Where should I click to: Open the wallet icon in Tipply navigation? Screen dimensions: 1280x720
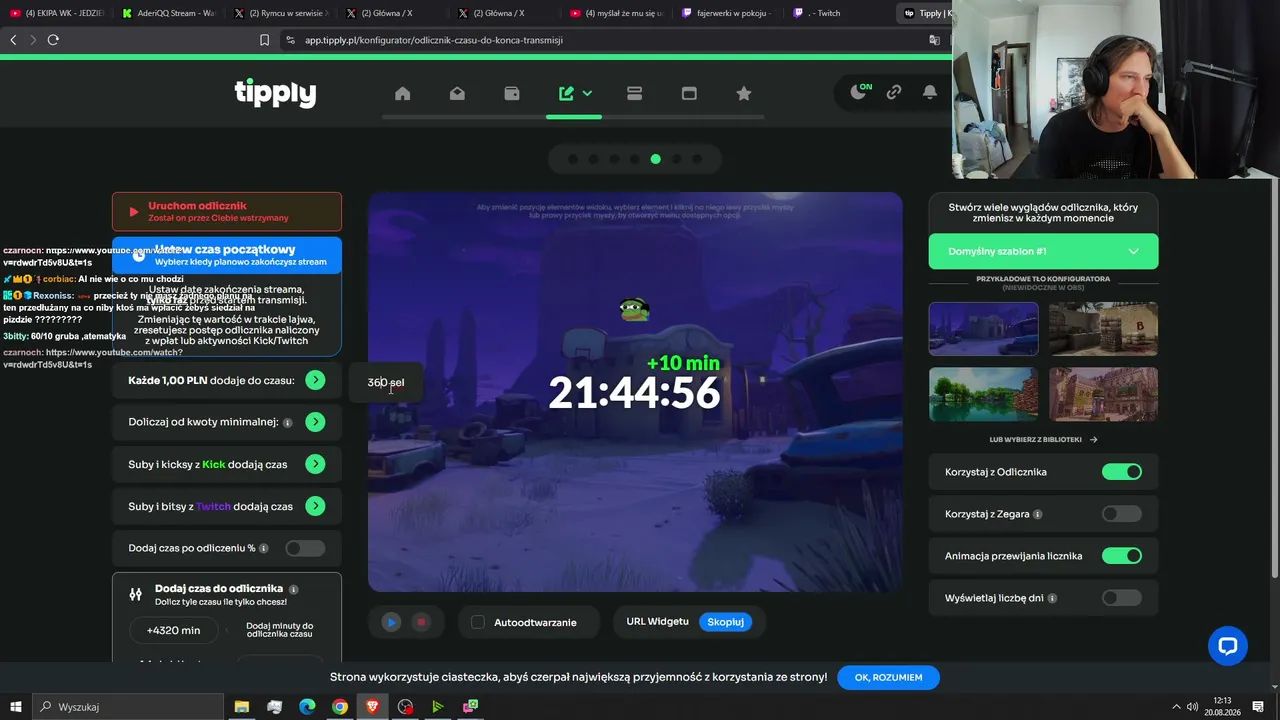pyautogui.click(x=512, y=93)
